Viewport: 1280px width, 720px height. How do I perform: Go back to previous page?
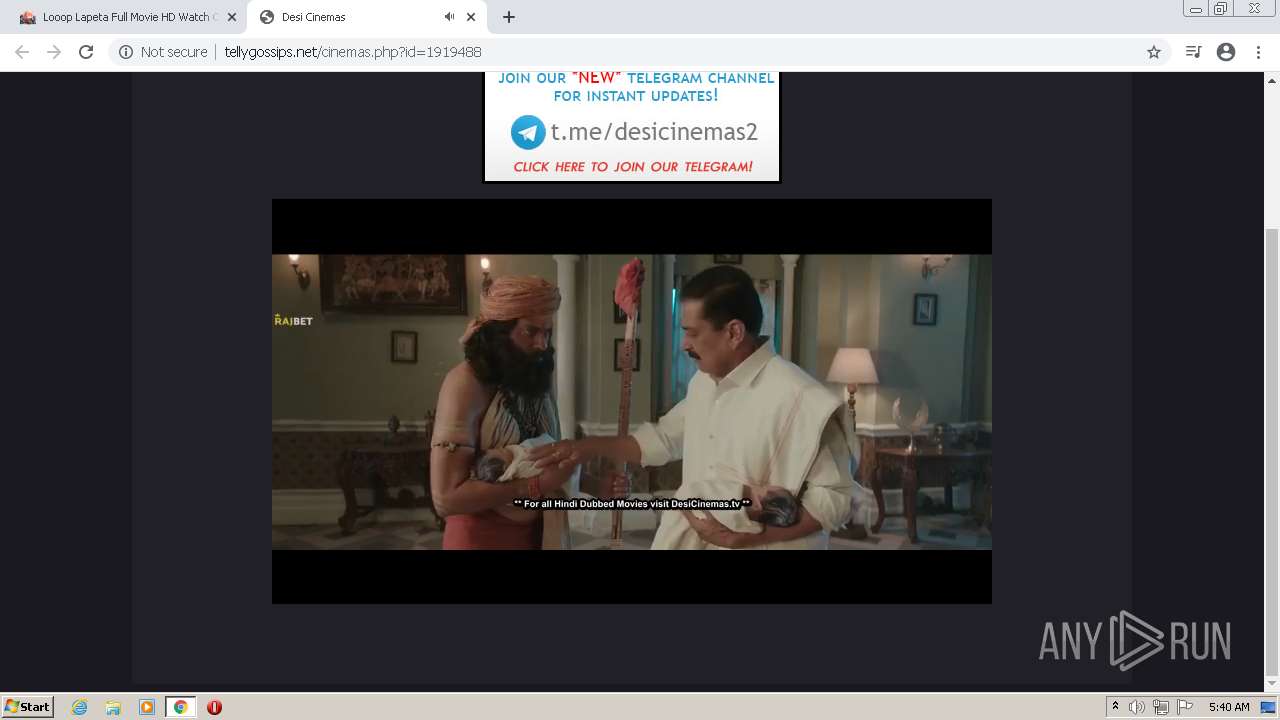click(x=22, y=52)
